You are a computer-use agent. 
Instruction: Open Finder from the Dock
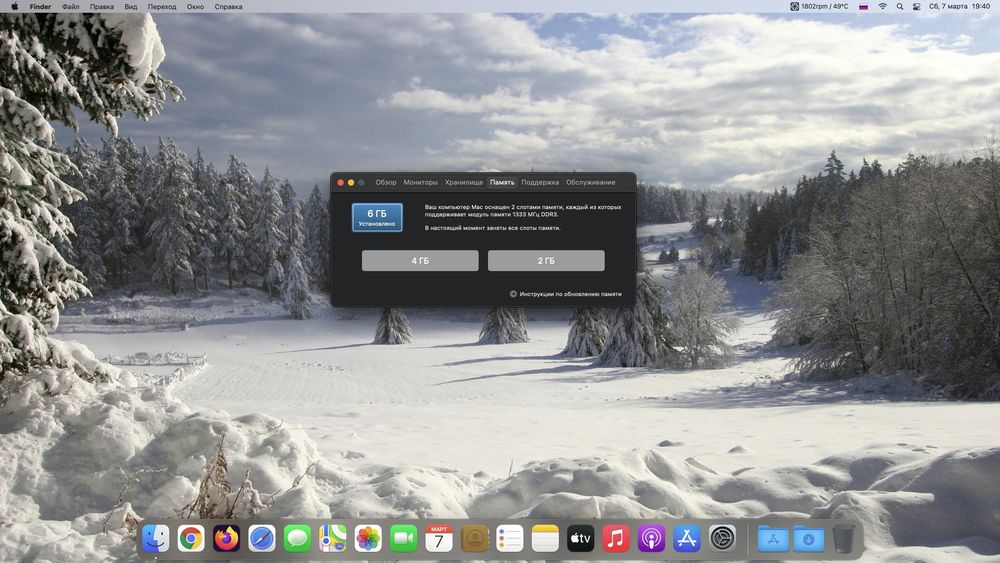coord(156,539)
